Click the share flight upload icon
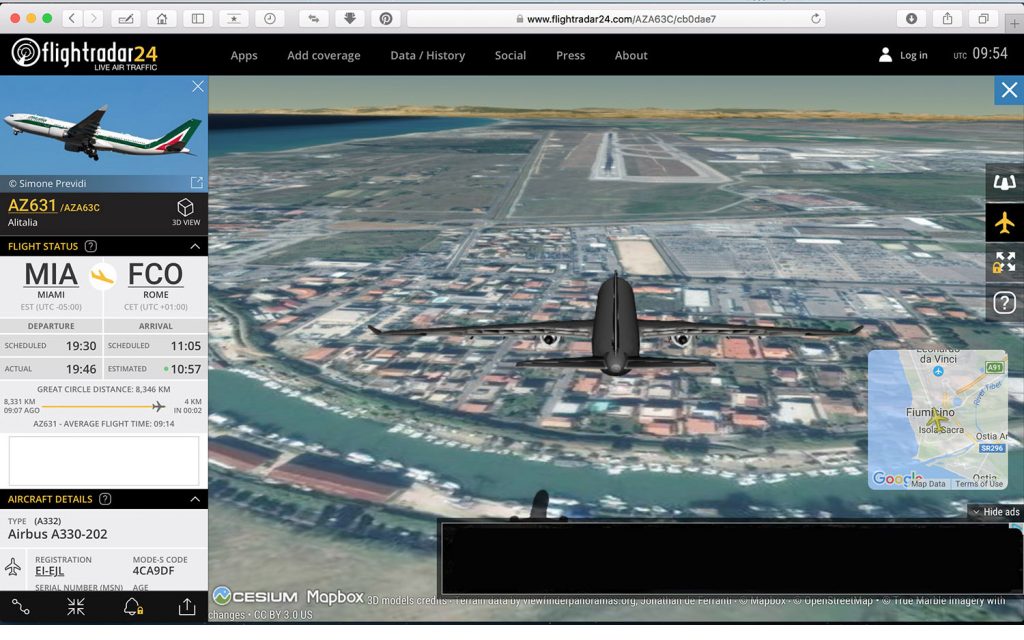Screen dimensions: 1024x640 coord(187,607)
